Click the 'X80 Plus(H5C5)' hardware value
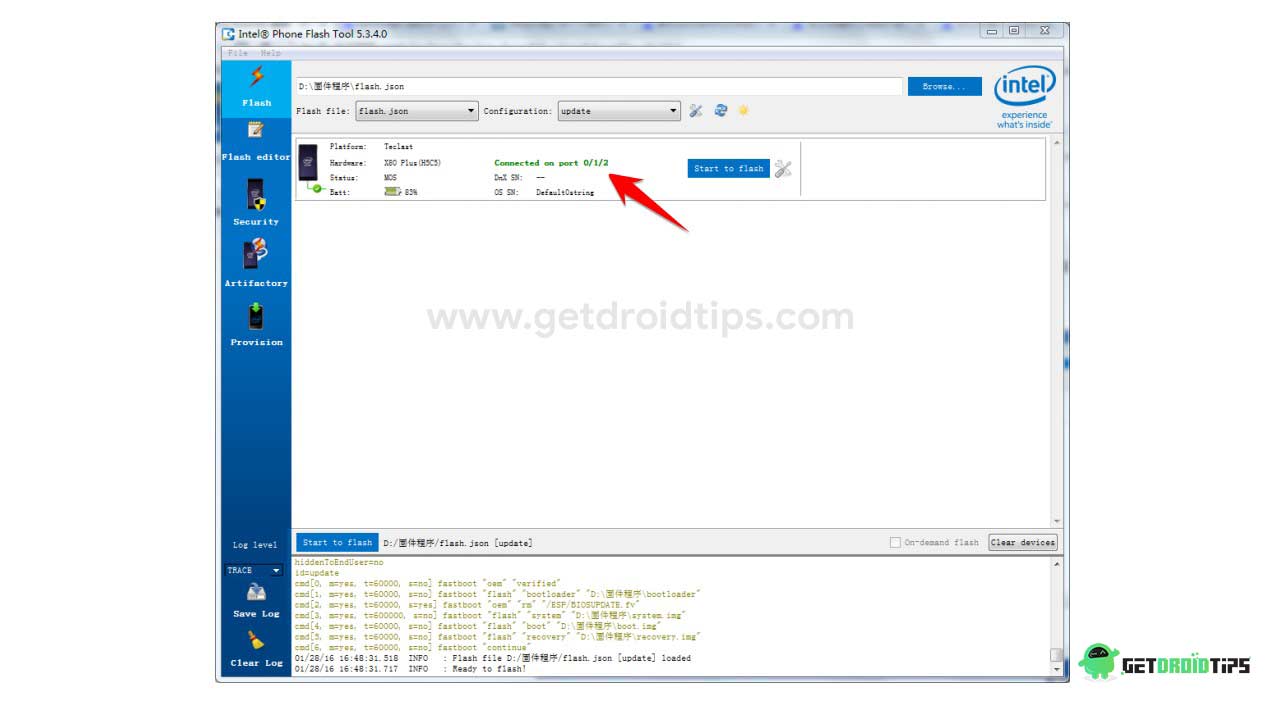 [x=412, y=162]
